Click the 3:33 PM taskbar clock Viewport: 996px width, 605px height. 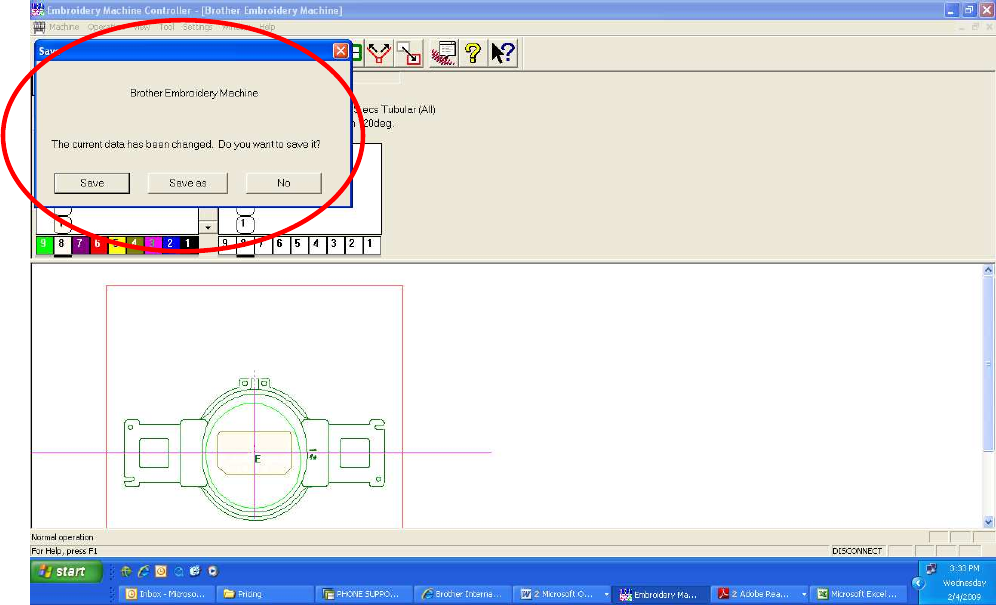pos(964,568)
